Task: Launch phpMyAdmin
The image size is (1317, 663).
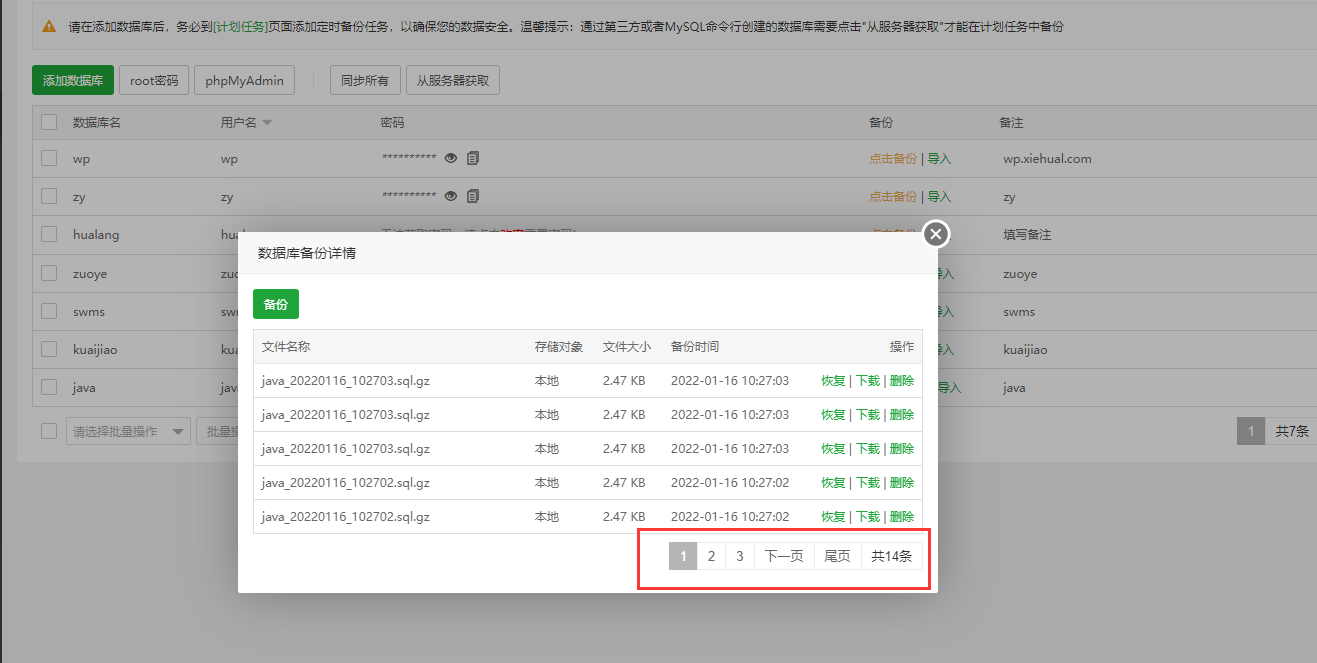Action: 245,80
